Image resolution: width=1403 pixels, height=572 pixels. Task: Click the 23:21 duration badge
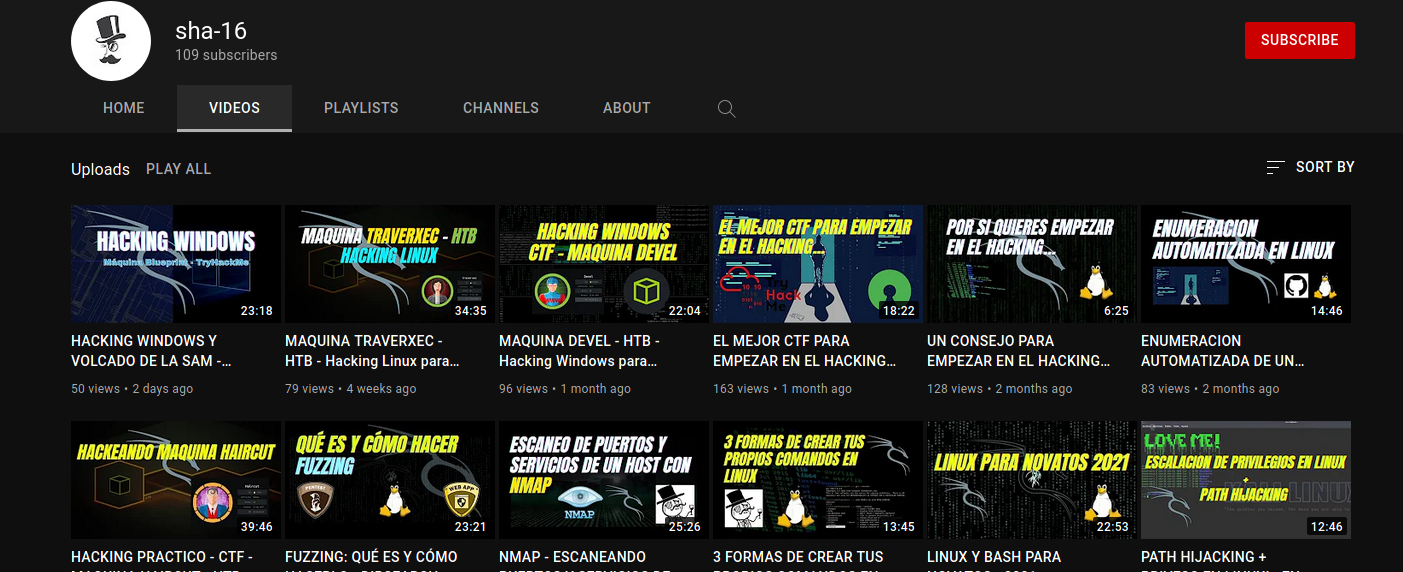(471, 527)
